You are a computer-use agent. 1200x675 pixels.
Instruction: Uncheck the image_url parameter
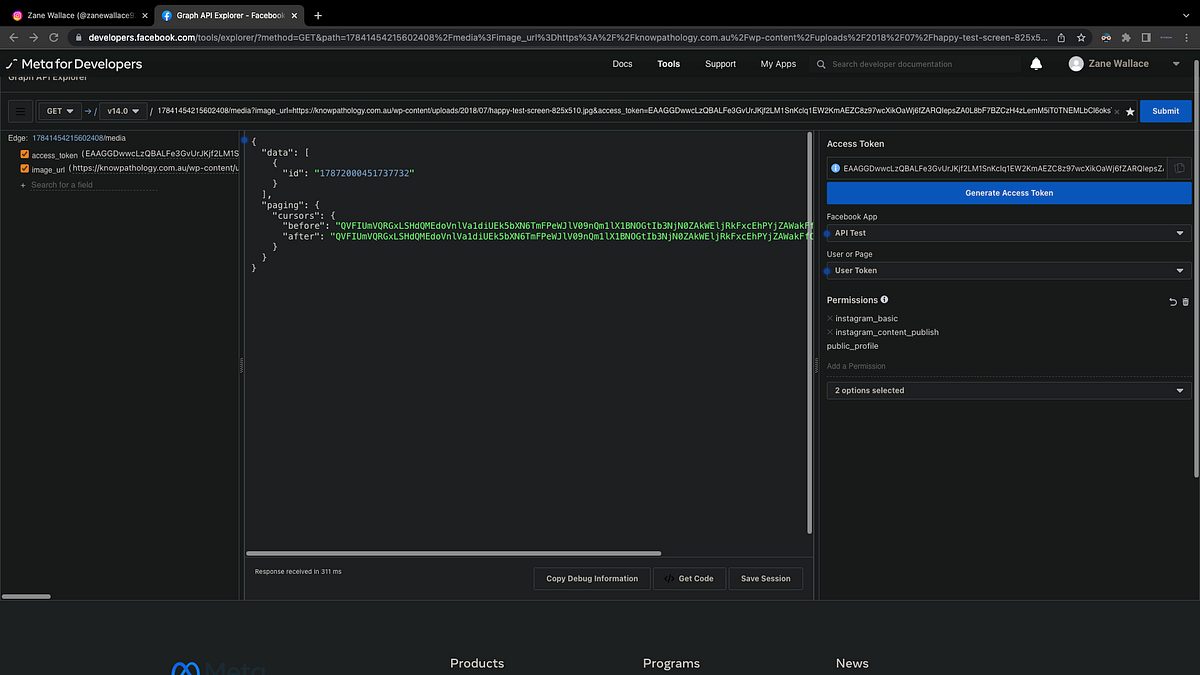click(25, 169)
